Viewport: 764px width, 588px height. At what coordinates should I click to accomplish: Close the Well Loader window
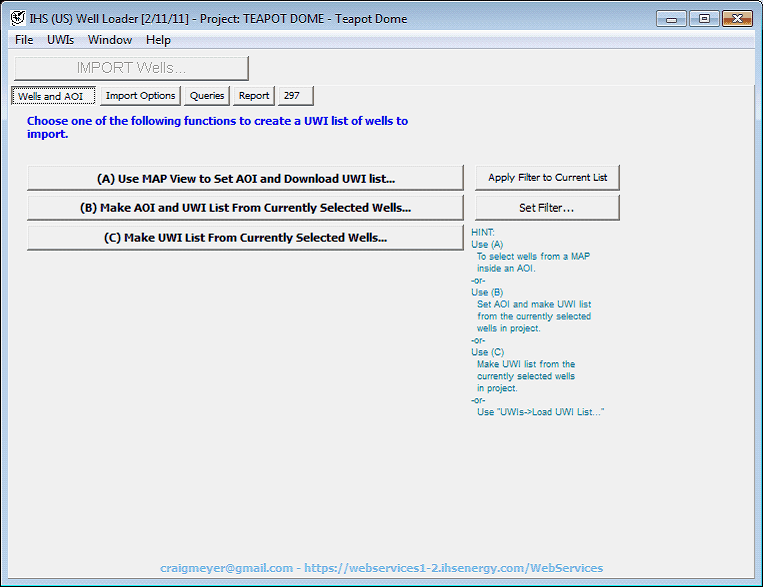(737, 19)
